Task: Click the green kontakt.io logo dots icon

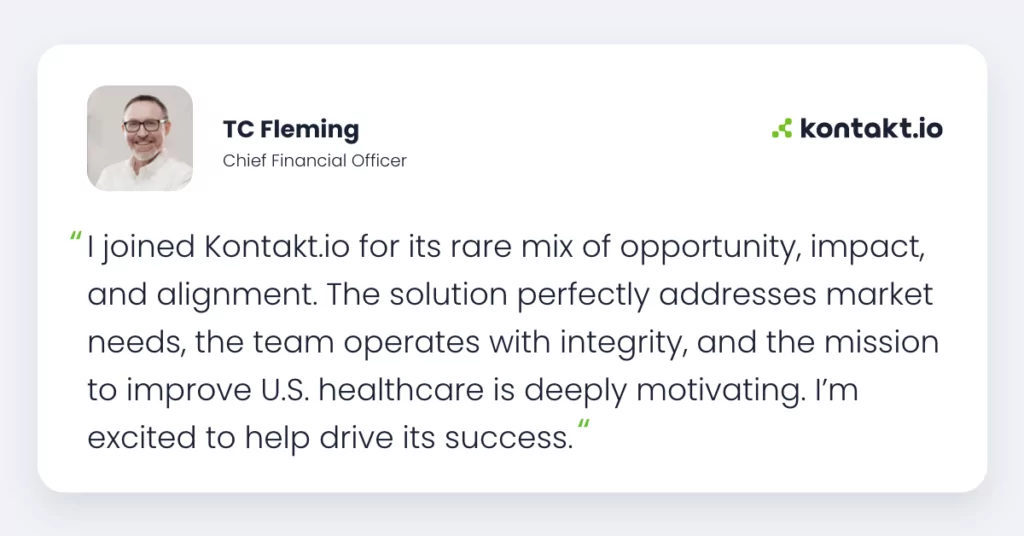Action: (782, 128)
